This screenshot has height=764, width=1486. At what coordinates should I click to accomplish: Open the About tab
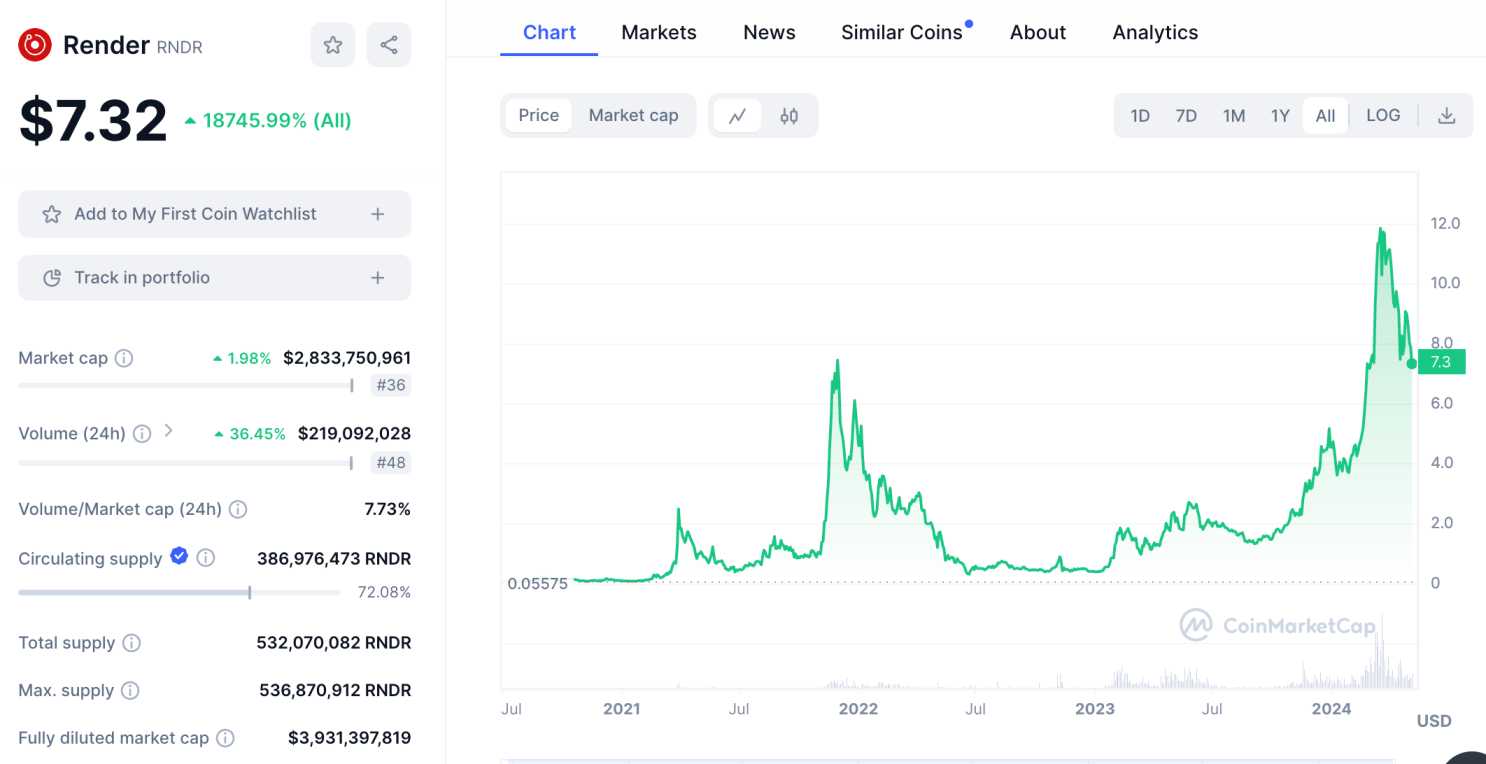click(x=1038, y=32)
